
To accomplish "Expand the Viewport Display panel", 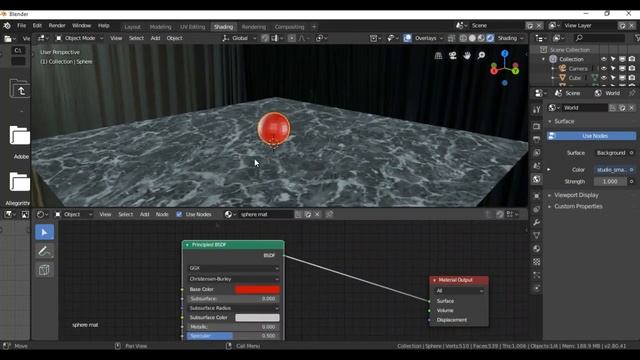I will [x=576, y=195].
